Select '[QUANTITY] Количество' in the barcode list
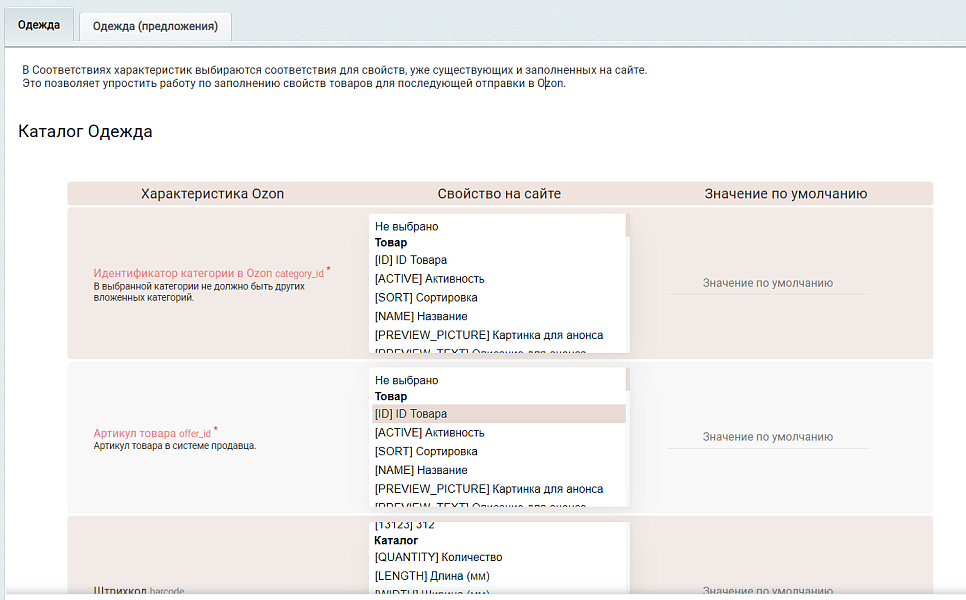The width and height of the screenshot is (966, 600). click(x=438, y=557)
